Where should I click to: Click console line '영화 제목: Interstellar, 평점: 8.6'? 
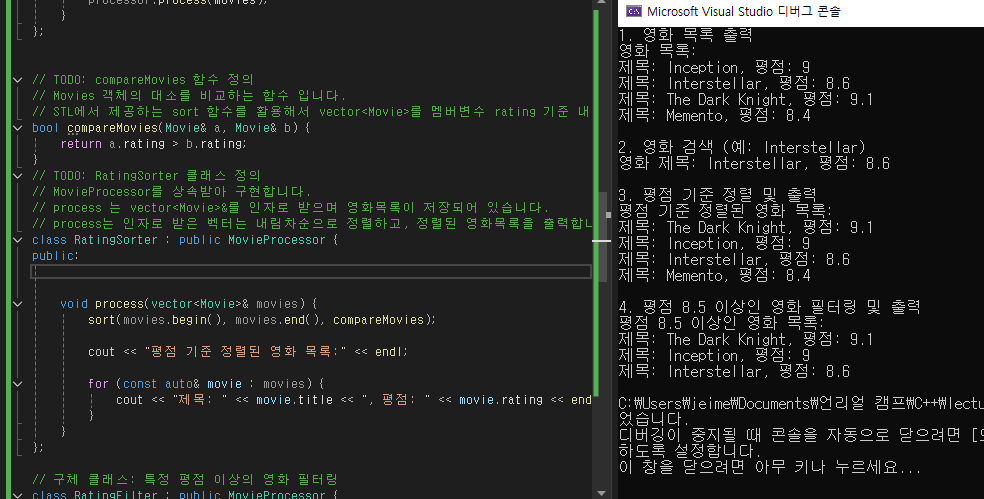(x=754, y=164)
